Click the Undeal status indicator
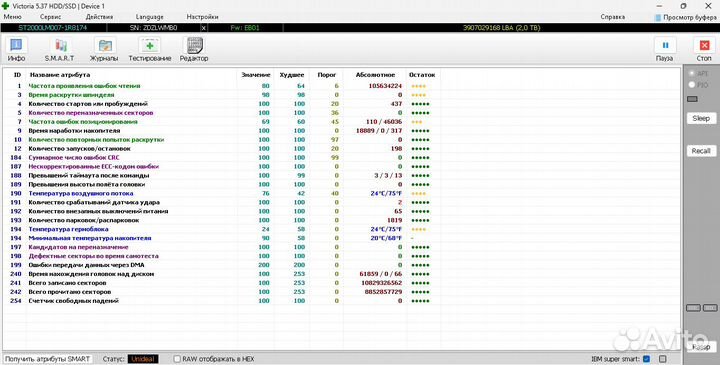The image size is (720, 365). [x=143, y=359]
